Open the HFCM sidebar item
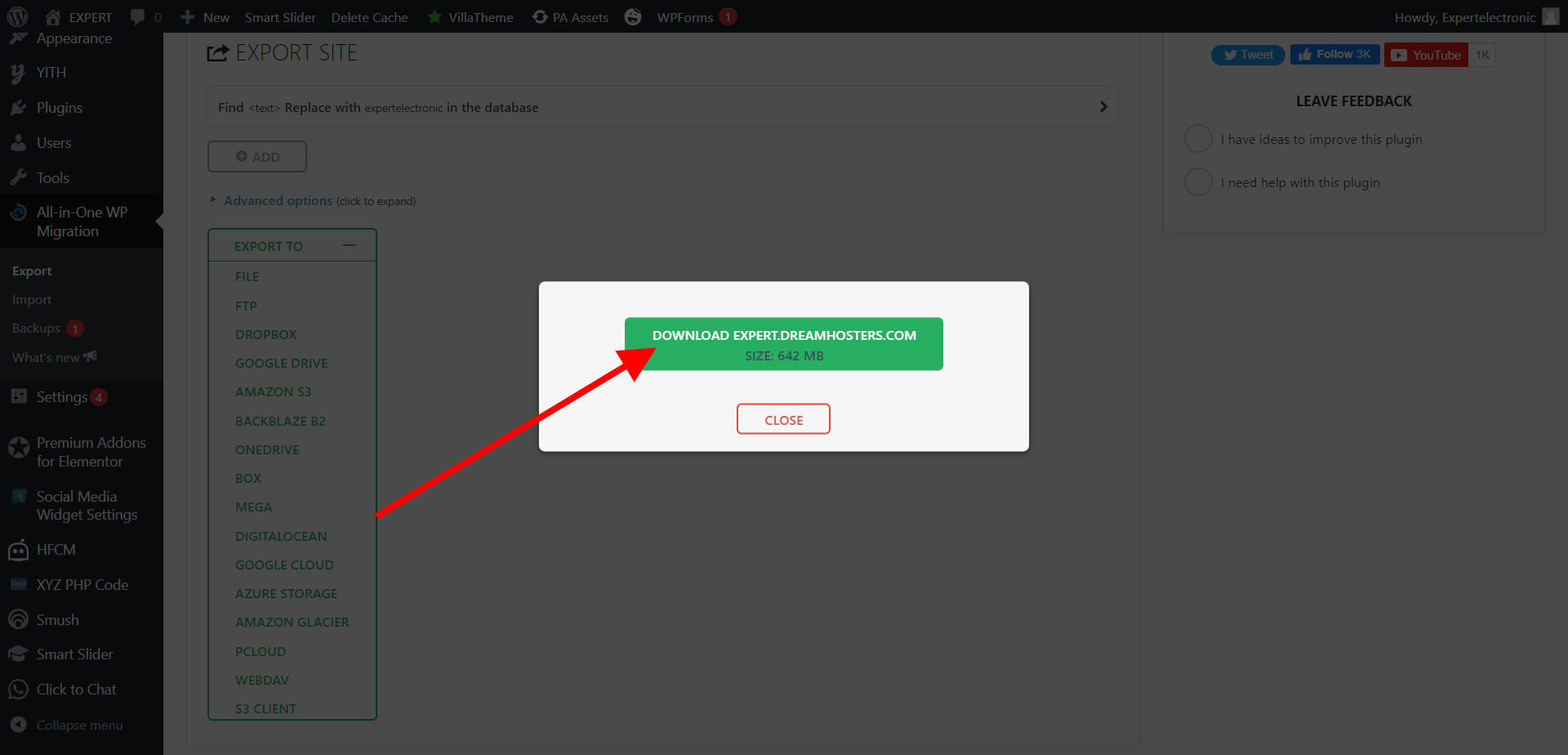The width and height of the screenshot is (1568, 755). [x=56, y=550]
